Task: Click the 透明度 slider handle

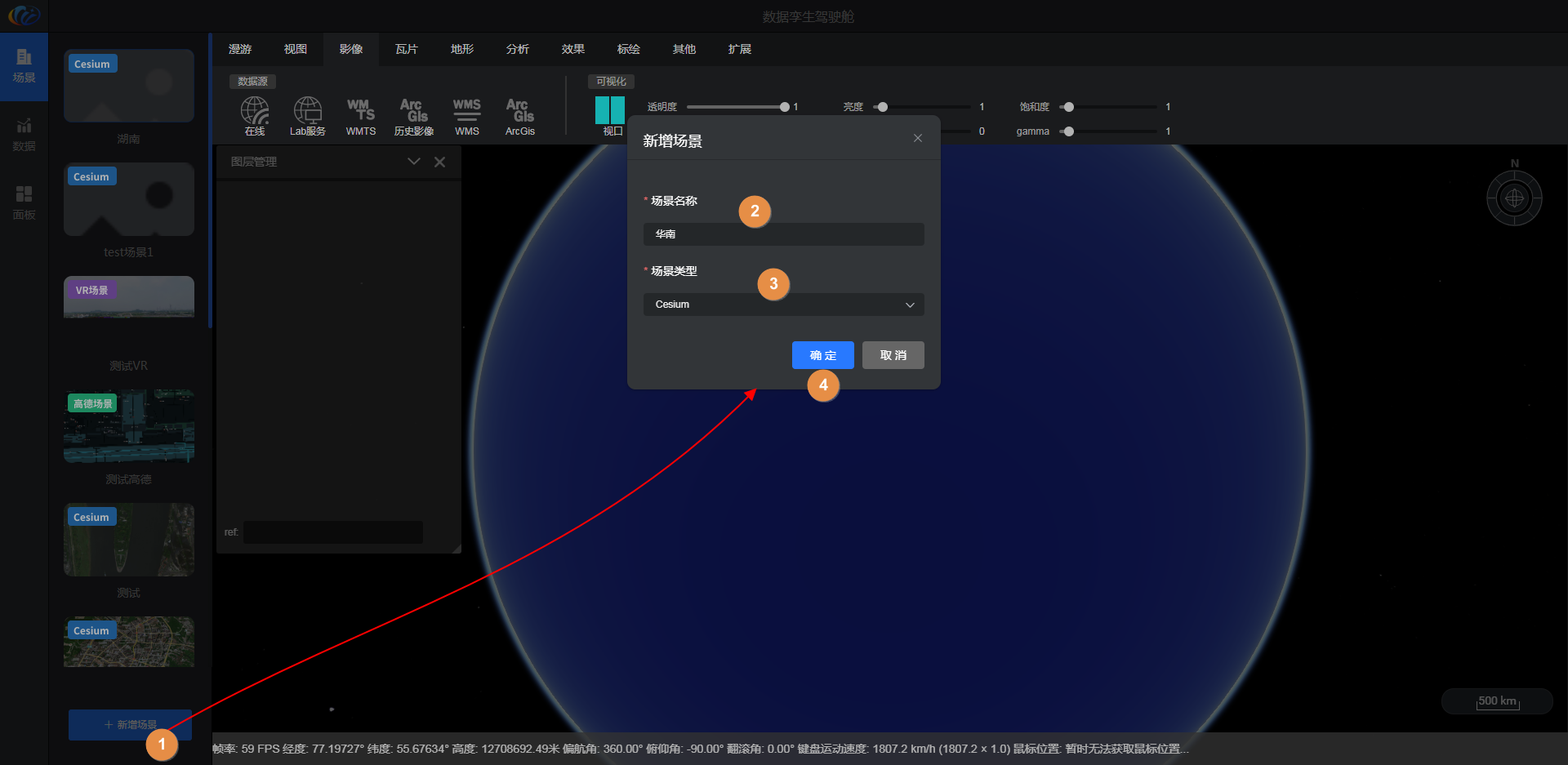Action: 784,107
